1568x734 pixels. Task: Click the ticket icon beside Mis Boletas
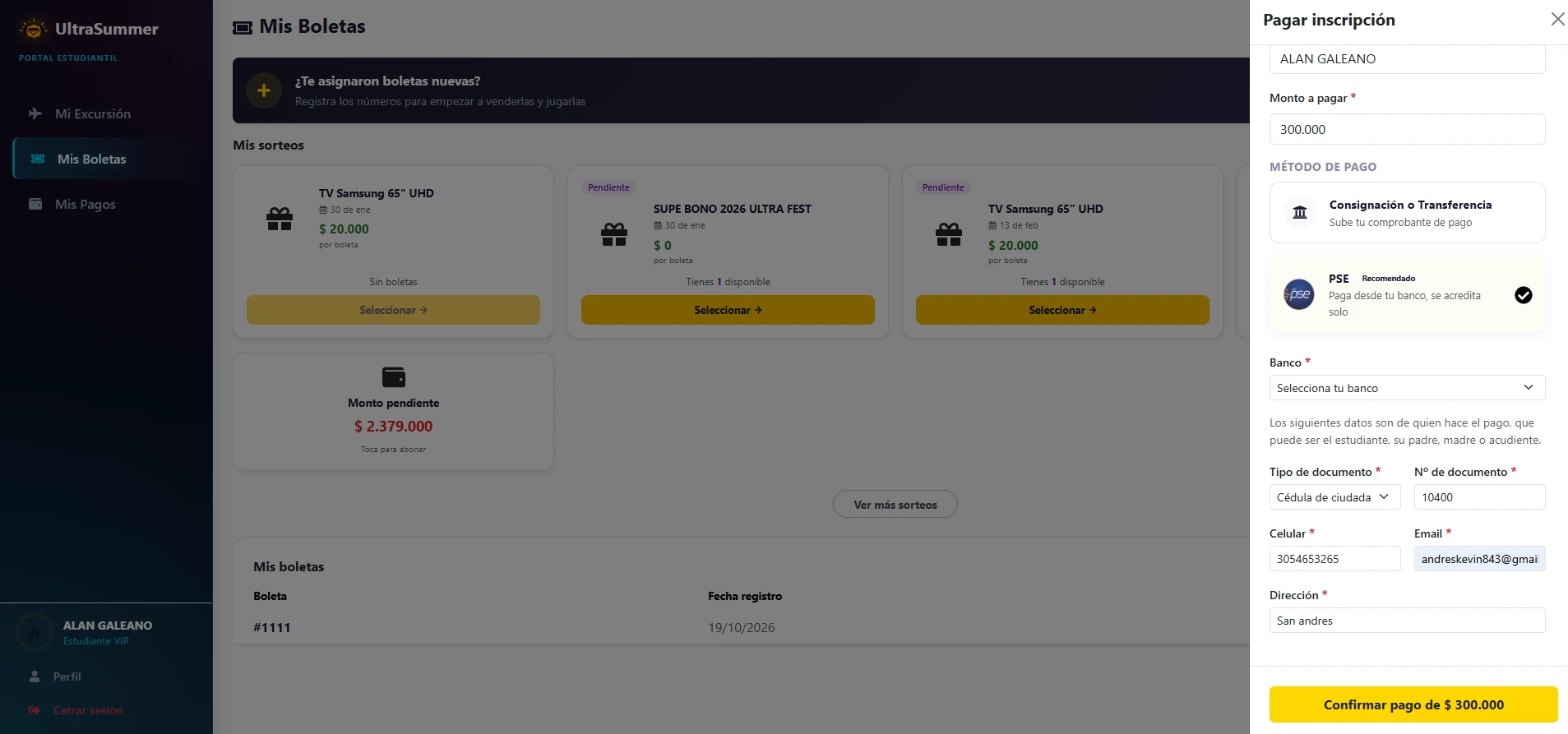(38, 159)
